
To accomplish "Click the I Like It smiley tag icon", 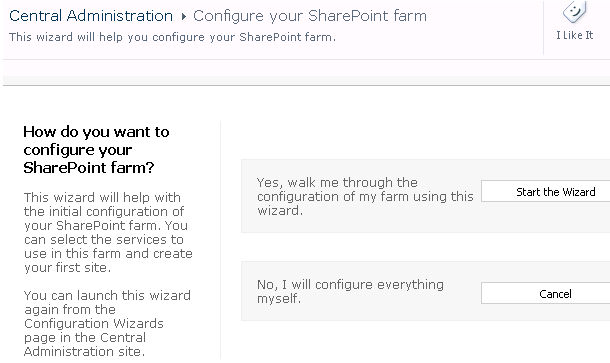I will [574, 12].
